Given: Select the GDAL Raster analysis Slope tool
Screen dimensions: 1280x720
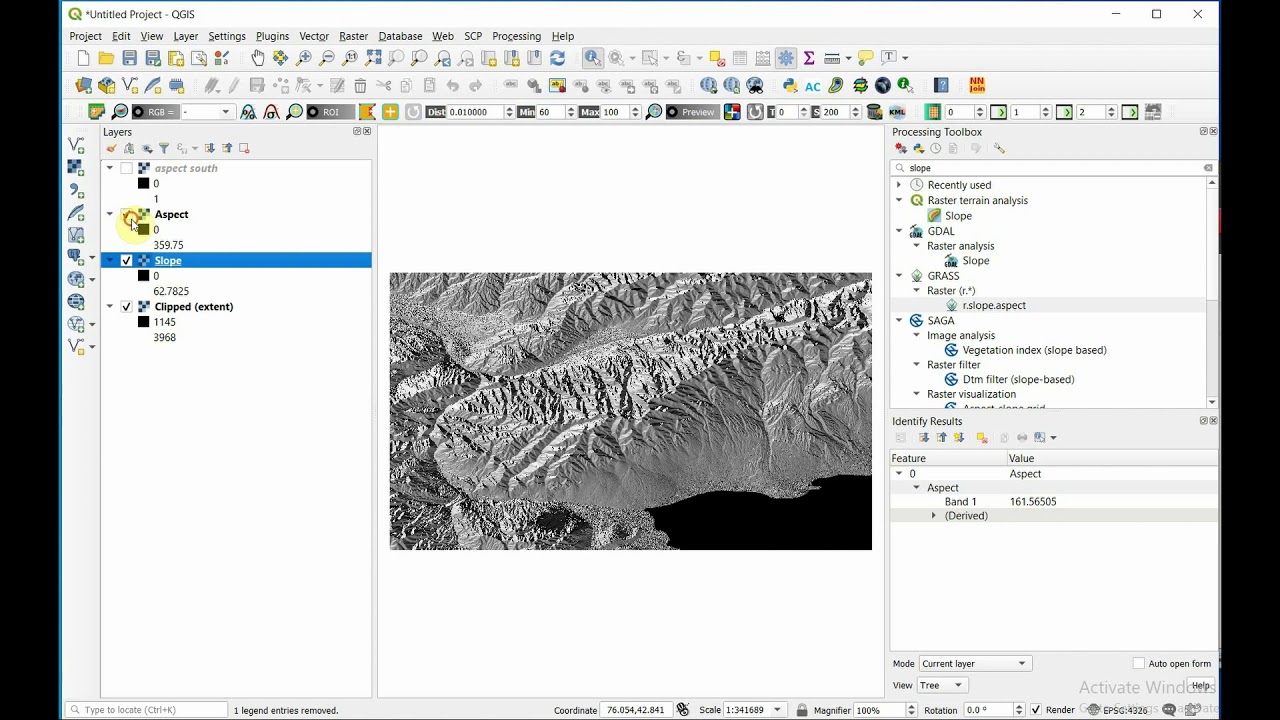Looking at the screenshot, I should click(976, 261).
